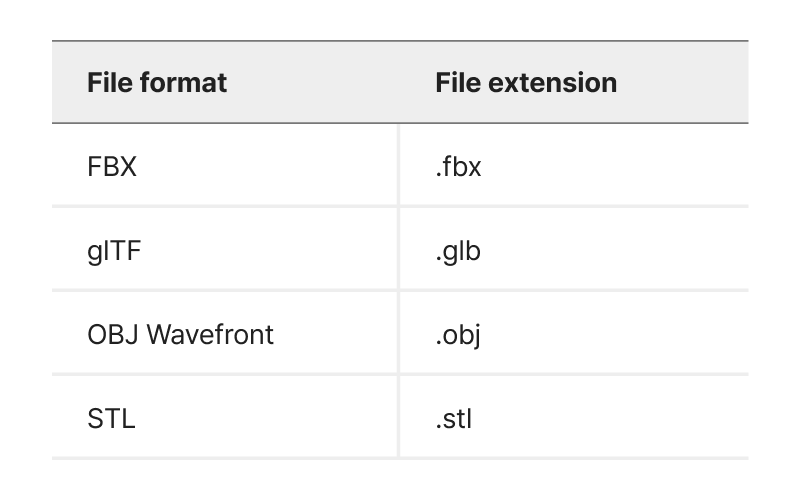Click the dark top border above the header
Screen dimensions: 800x500
click(400, 41)
